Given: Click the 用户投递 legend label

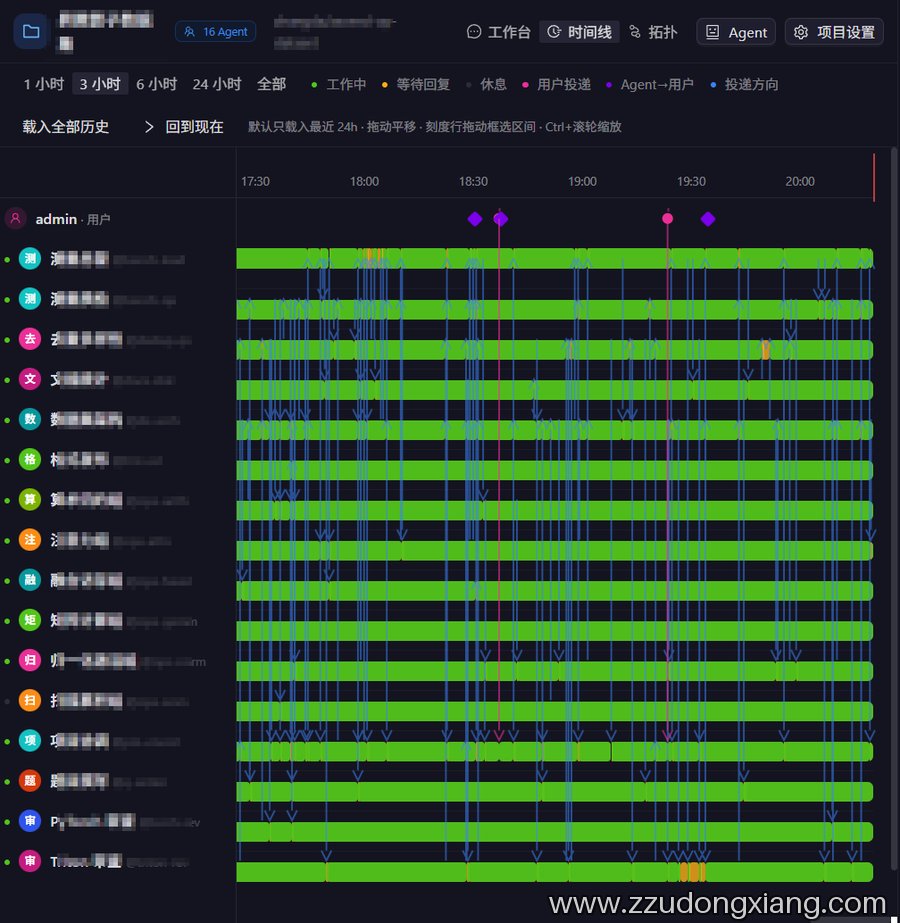Looking at the screenshot, I should click(564, 85).
